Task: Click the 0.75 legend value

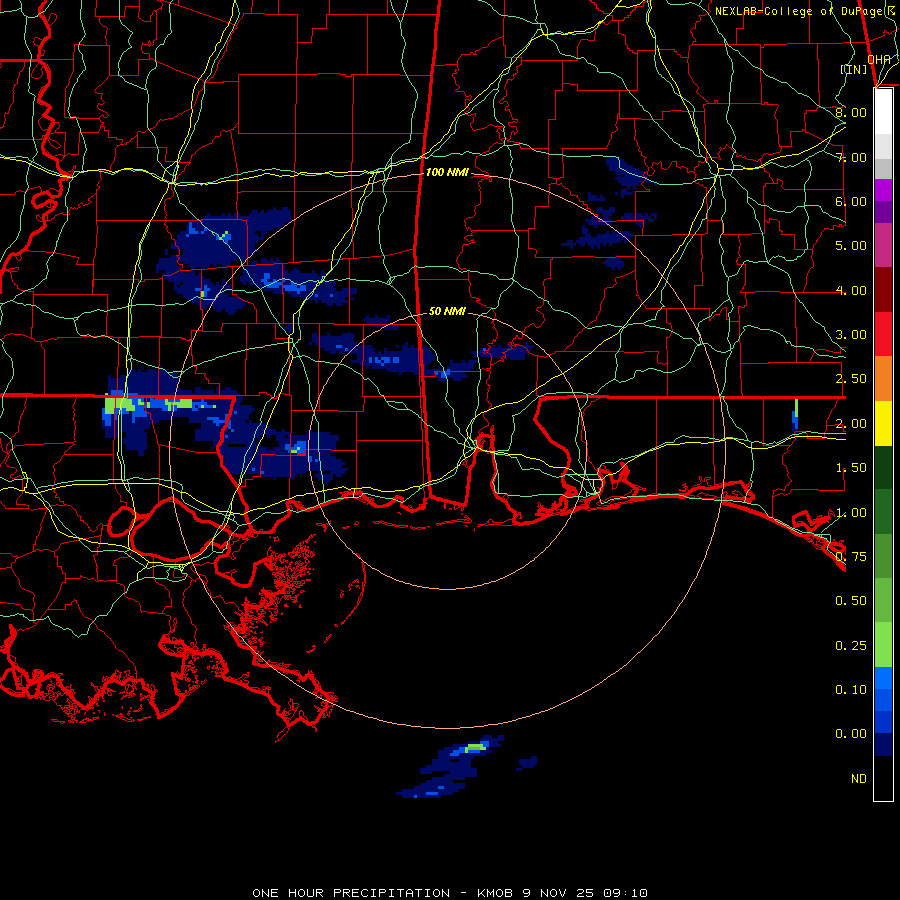Action: point(851,557)
